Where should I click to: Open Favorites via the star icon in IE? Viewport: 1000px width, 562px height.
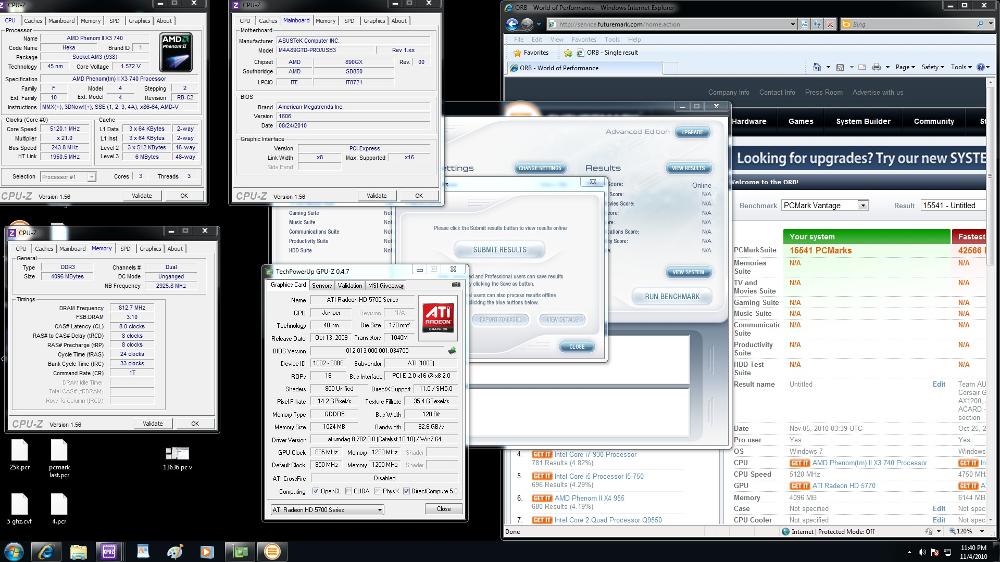tap(518, 53)
